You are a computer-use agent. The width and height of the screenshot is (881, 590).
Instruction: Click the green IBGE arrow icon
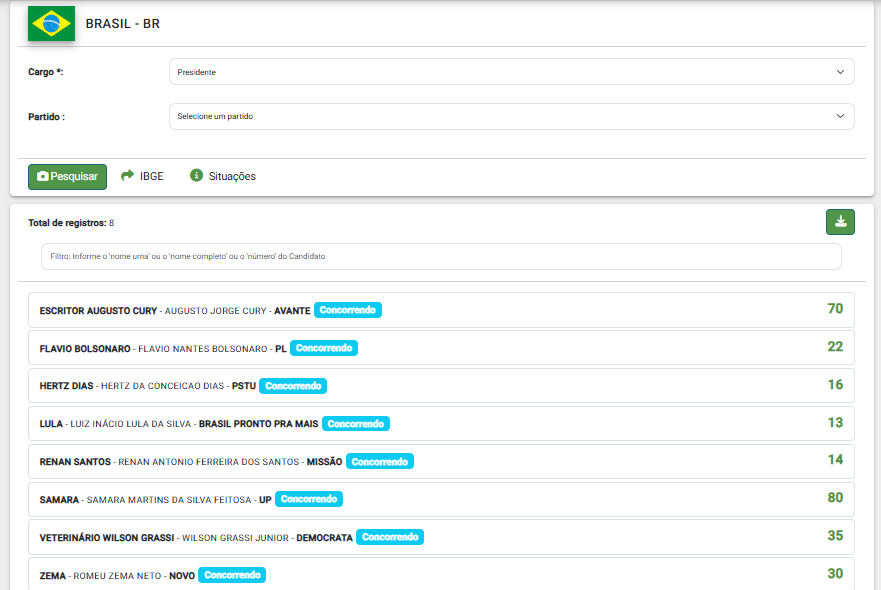[x=128, y=175]
